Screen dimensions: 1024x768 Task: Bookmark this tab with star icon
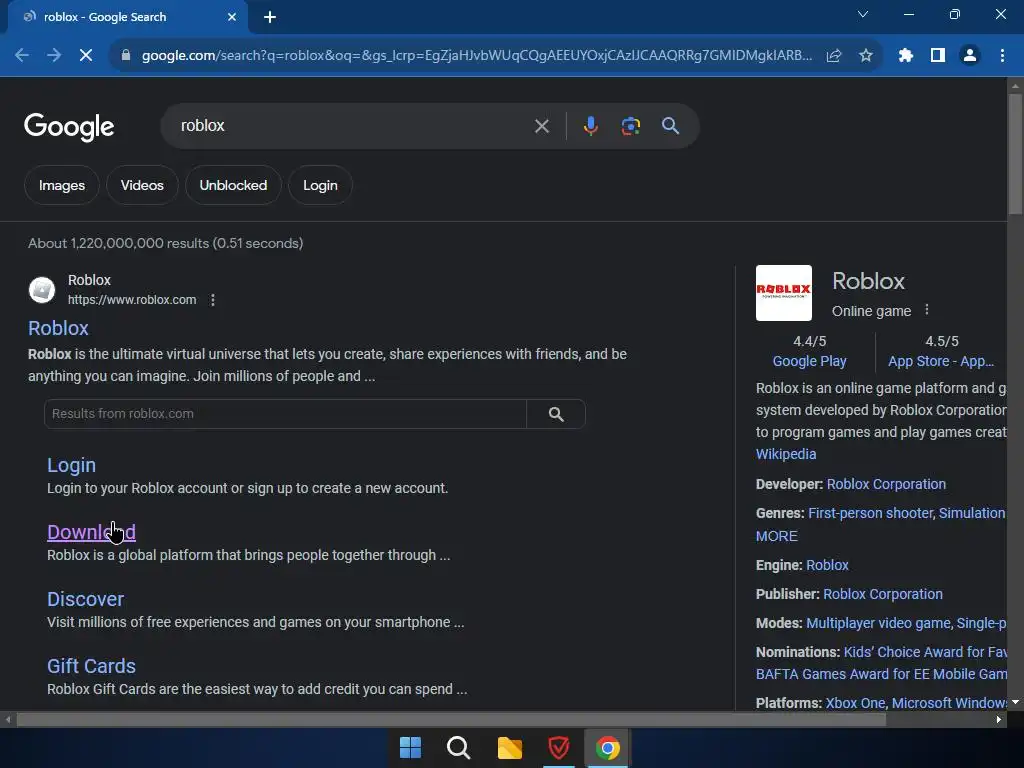pos(866,56)
